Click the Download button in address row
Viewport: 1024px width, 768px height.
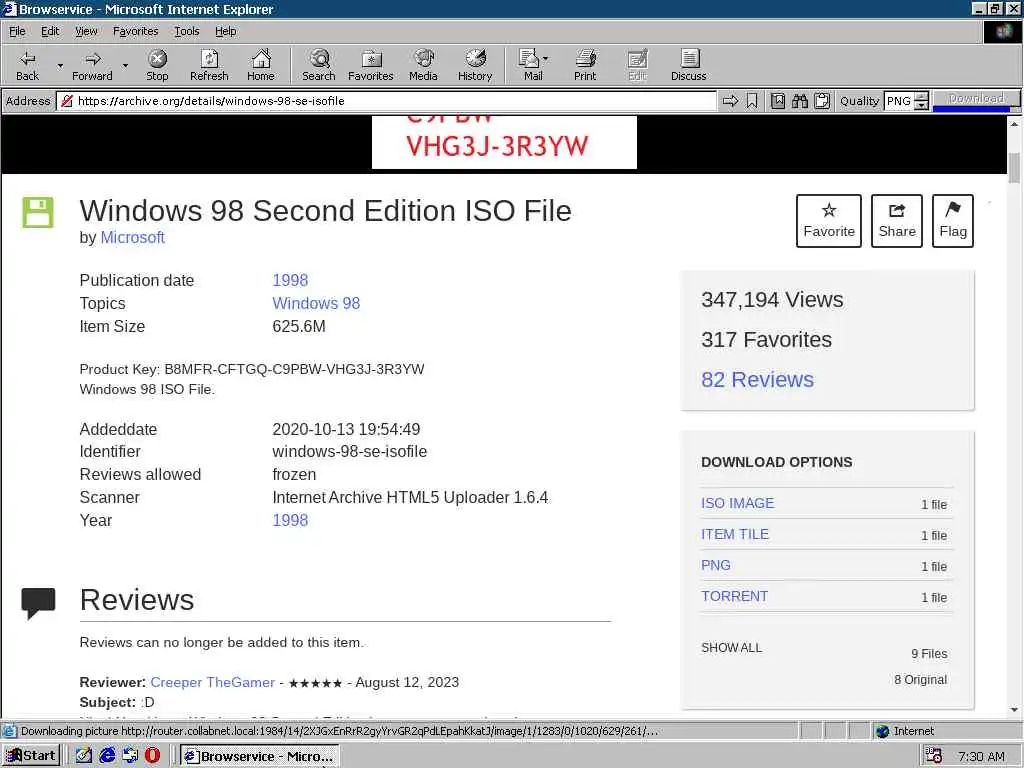click(x=976, y=99)
